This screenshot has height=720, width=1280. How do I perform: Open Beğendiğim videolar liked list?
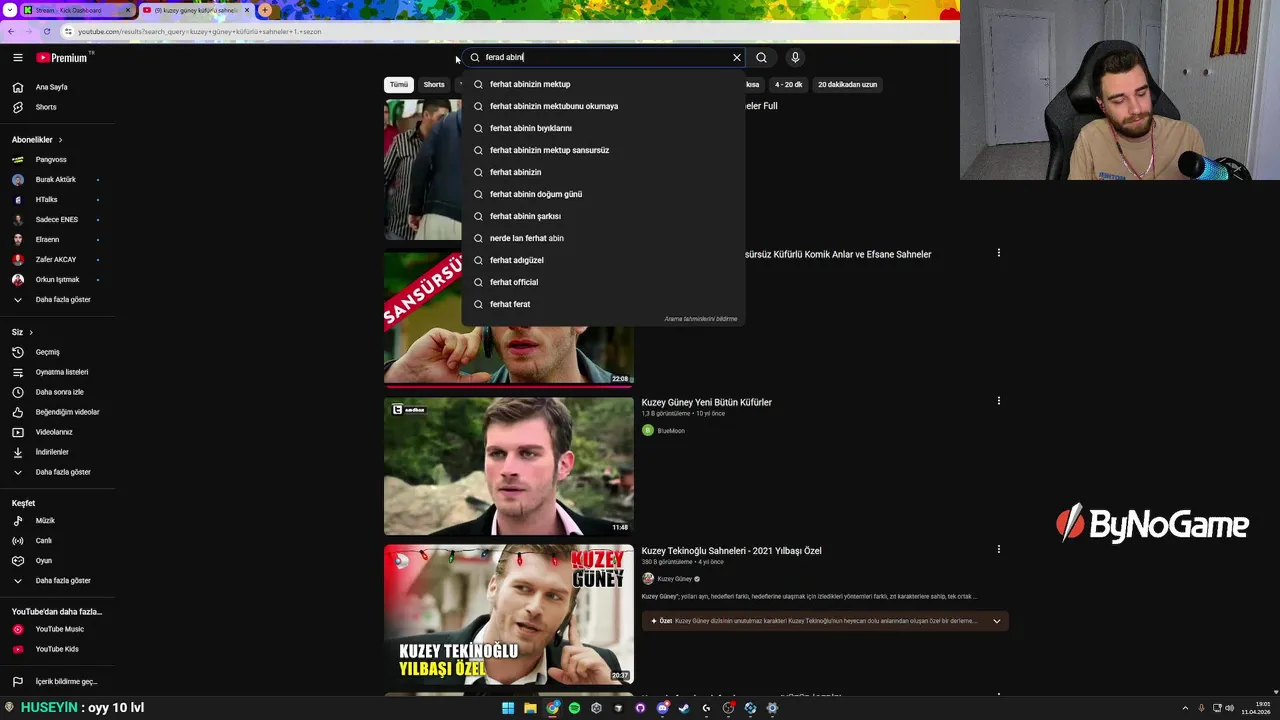58,412
